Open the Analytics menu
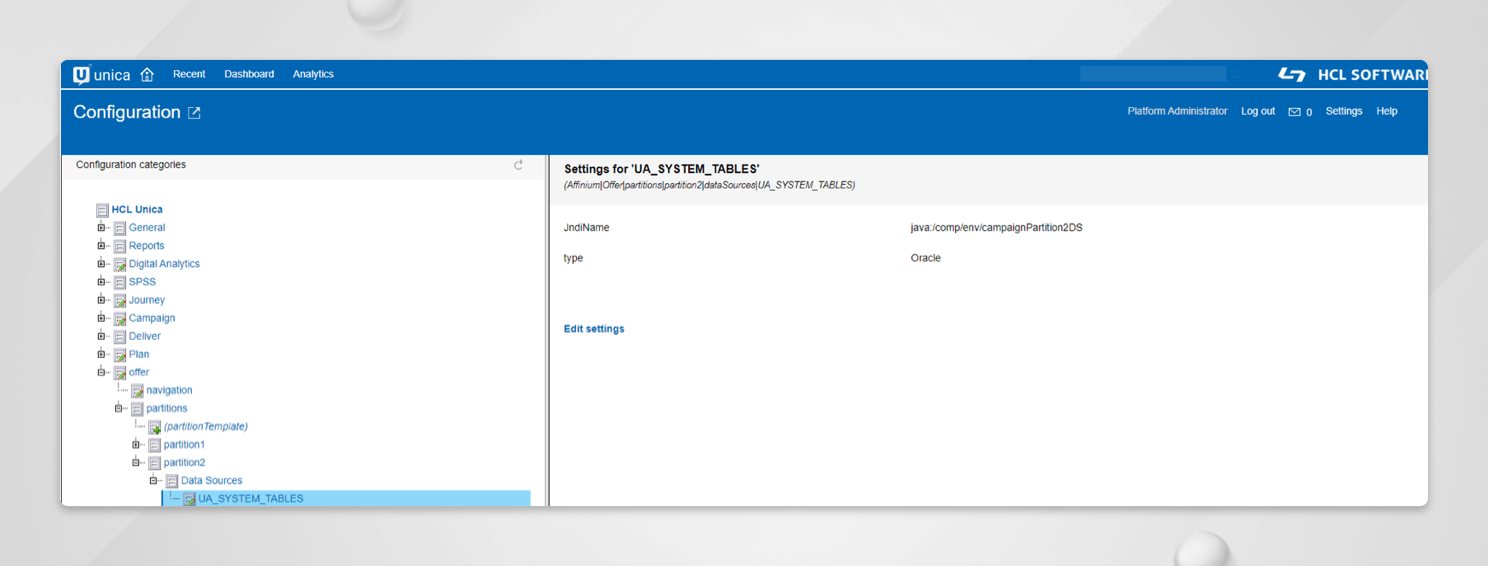The image size is (1488, 566). (x=313, y=75)
